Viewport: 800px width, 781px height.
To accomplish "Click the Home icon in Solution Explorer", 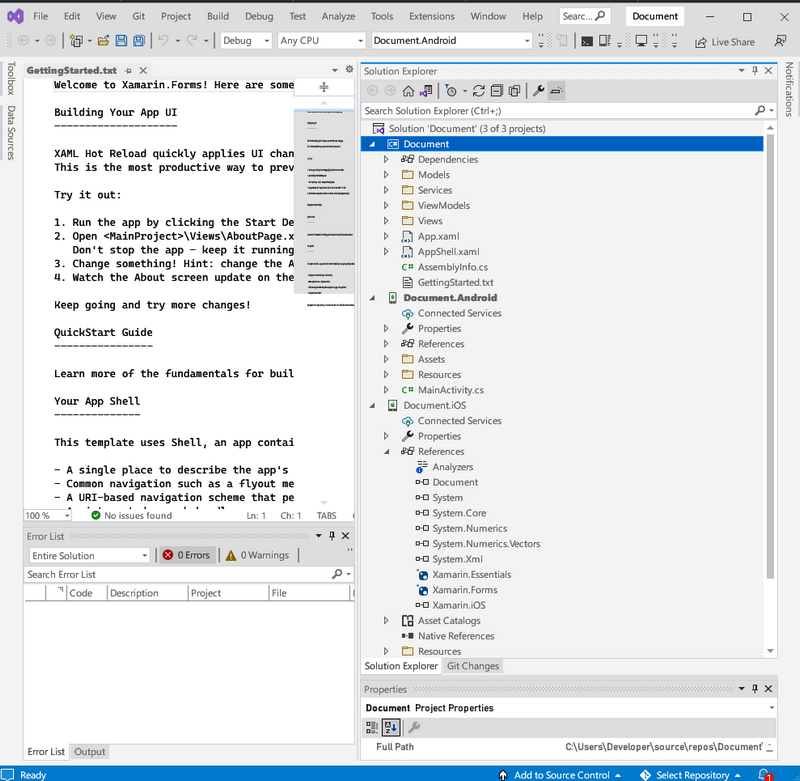I will (x=408, y=91).
